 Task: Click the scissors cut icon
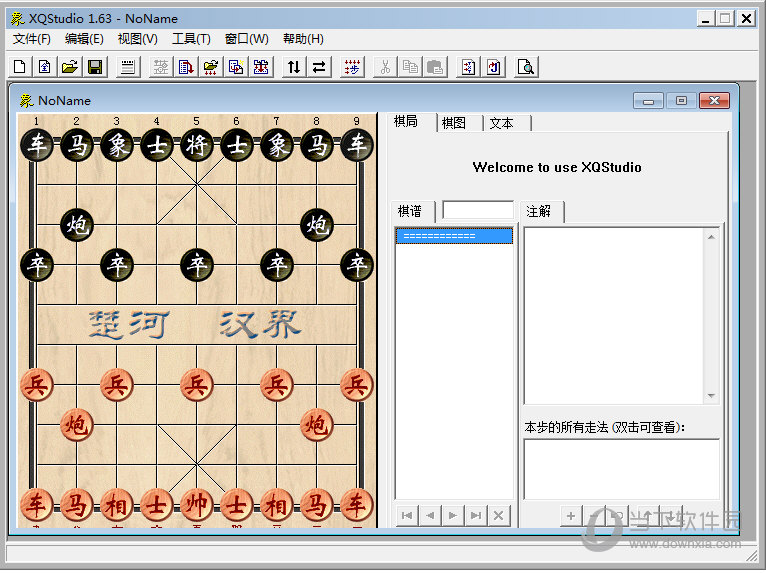click(x=385, y=66)
